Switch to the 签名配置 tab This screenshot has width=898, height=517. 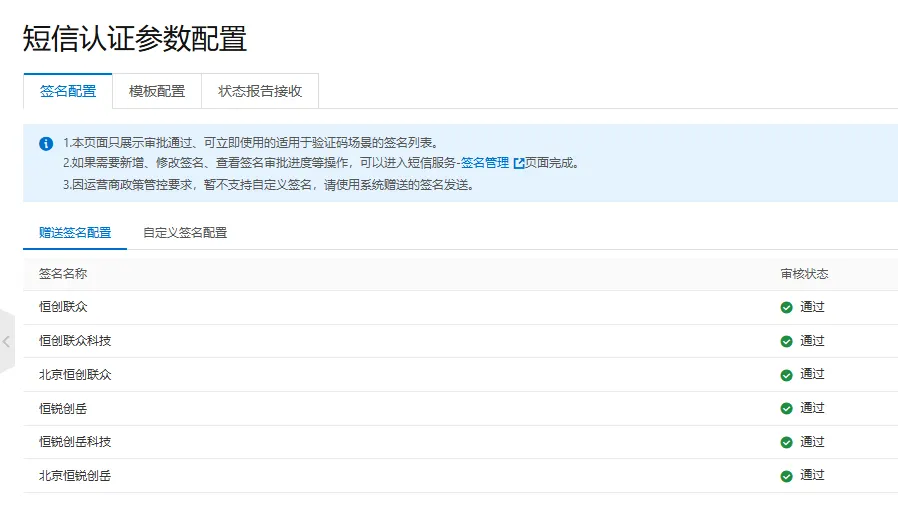tap(68, 91)
